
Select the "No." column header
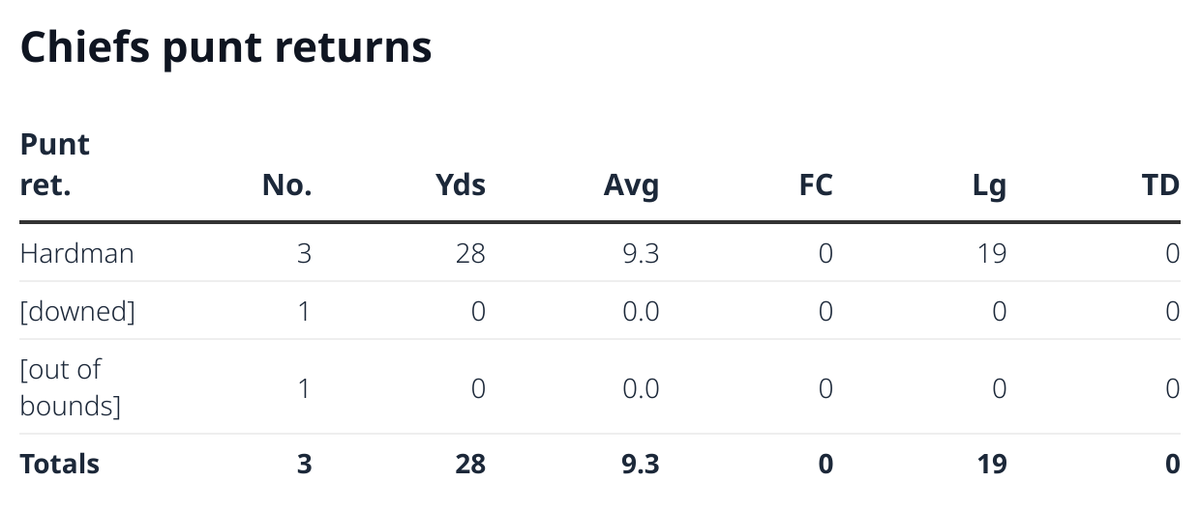click(287, 185)
